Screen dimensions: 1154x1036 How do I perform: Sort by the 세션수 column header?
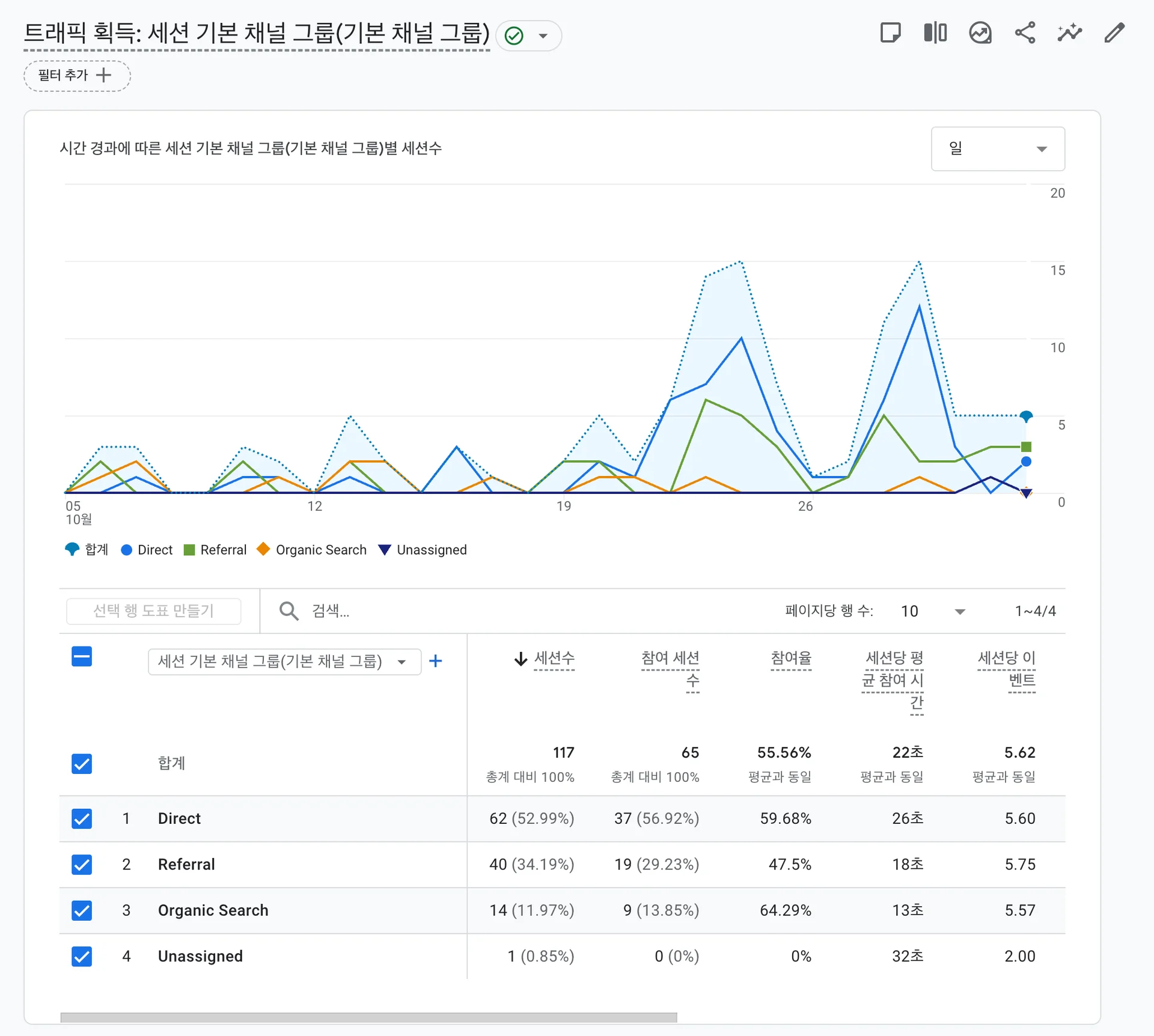[554, 659]
